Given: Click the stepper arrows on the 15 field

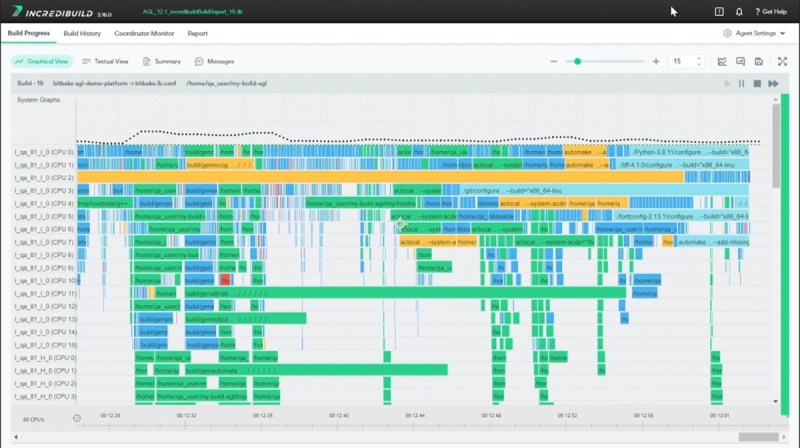Looking at the screenshot, I should tap(699, 61).
